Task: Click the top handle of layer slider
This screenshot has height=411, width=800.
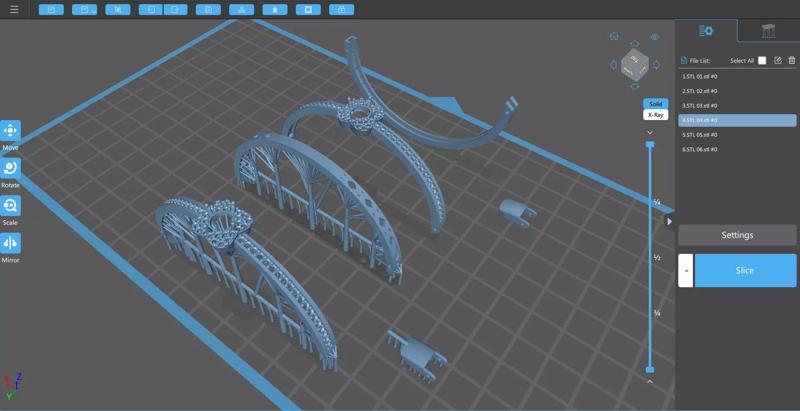Action: point(650,144)
